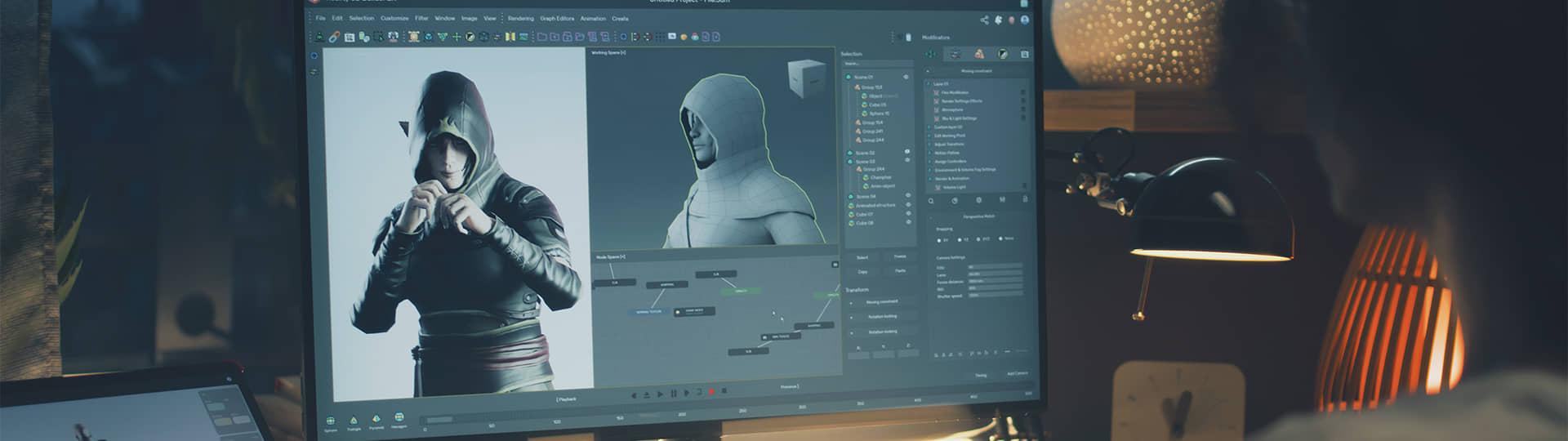Select Champloe object in scene tree
1568x441 pixels.
click(x=881, y=177)
